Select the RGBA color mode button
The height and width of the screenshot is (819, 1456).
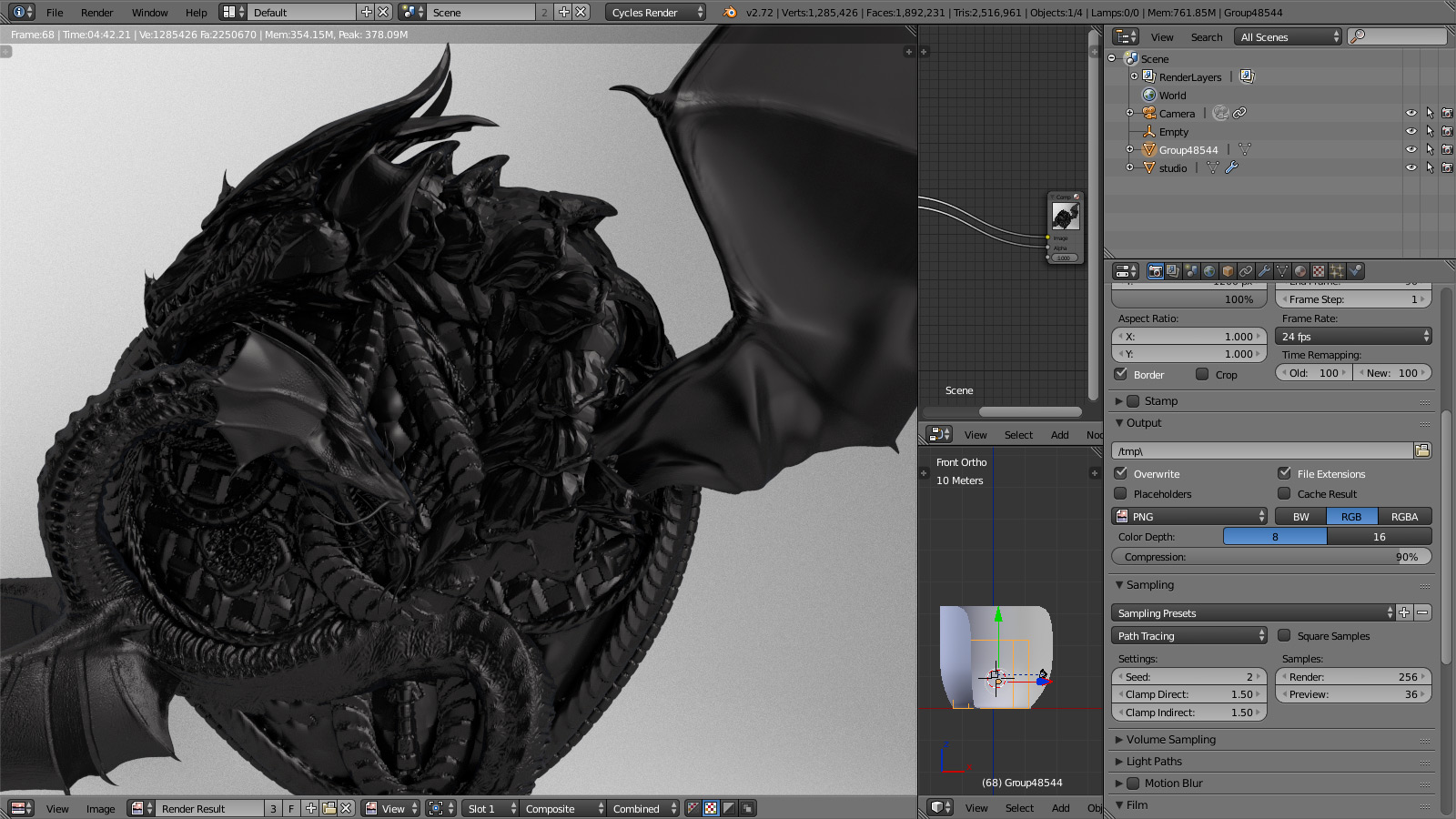tap(1404, 517)
